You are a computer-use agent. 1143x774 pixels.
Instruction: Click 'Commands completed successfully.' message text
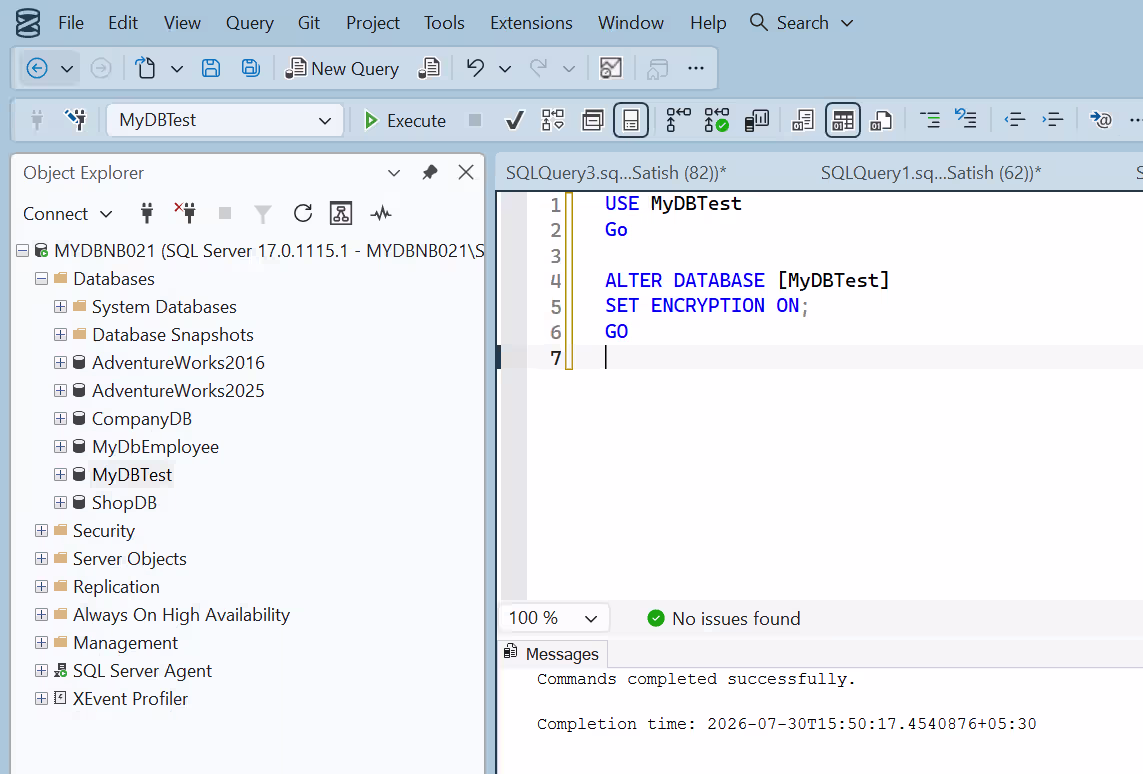coord(696,679)
